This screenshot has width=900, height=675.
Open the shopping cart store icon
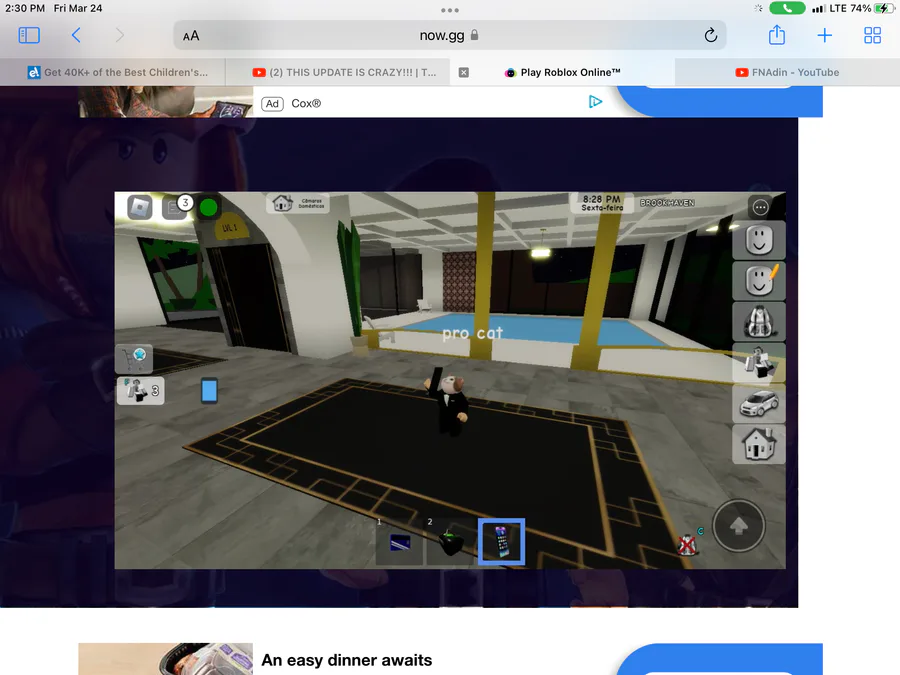click(x=134, y=359)
